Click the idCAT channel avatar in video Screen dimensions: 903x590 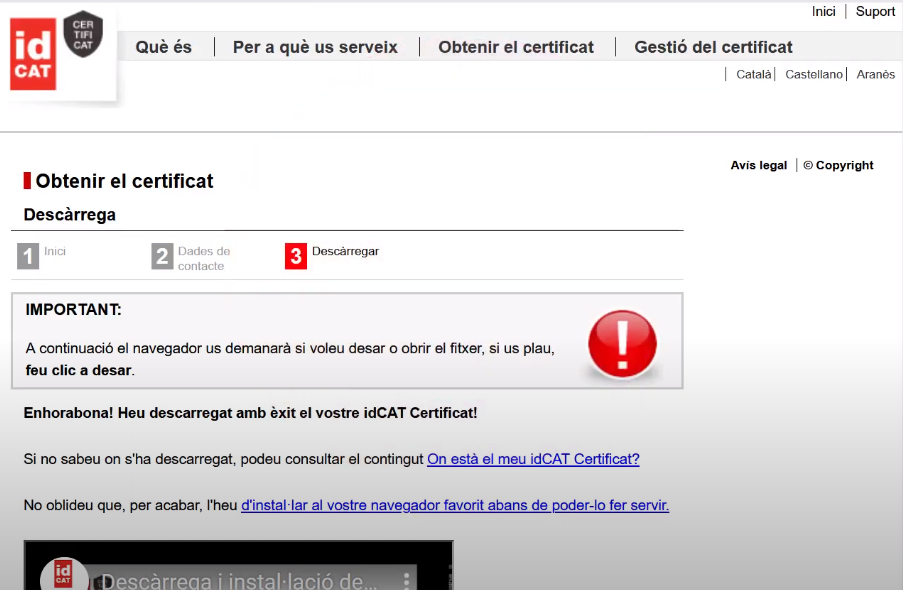click(63, 576)
